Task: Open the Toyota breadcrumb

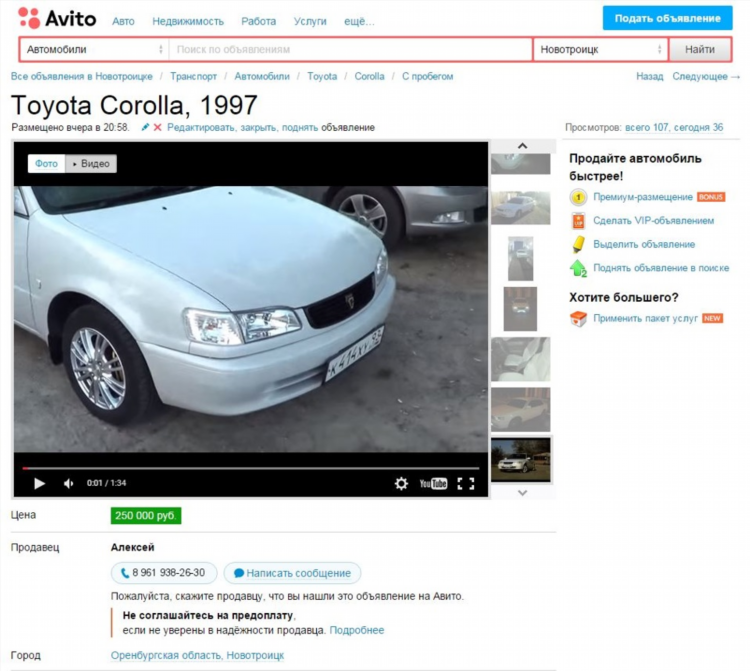Action: point(322,77)
